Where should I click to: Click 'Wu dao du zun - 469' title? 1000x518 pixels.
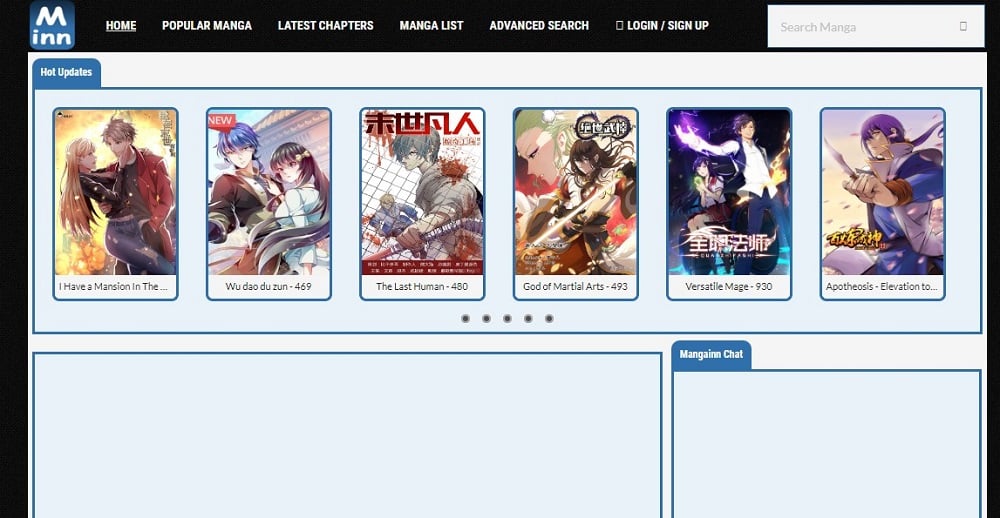click(268, 286)
